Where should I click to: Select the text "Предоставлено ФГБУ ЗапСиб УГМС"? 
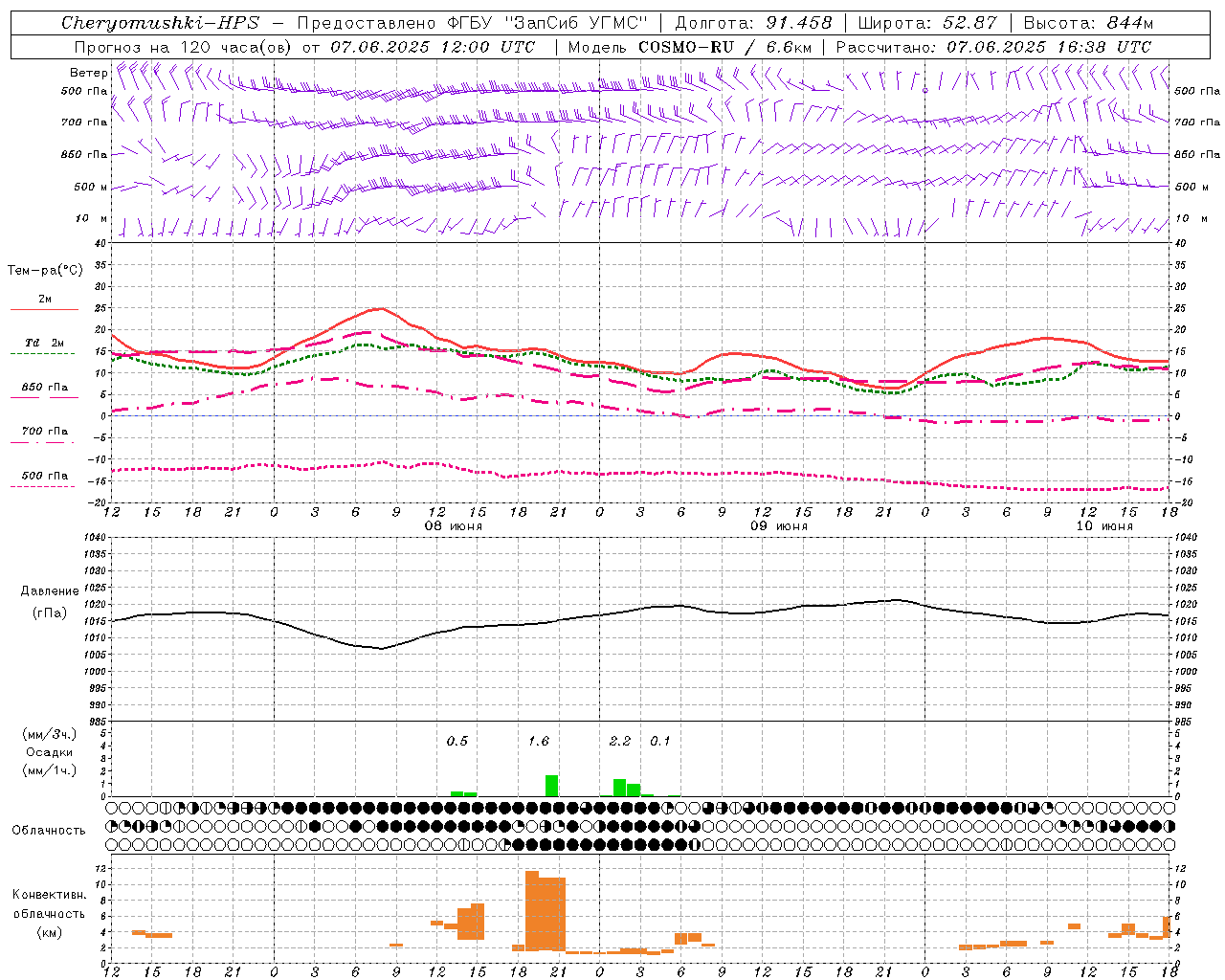pyautogui.click(x=472, y=23)
